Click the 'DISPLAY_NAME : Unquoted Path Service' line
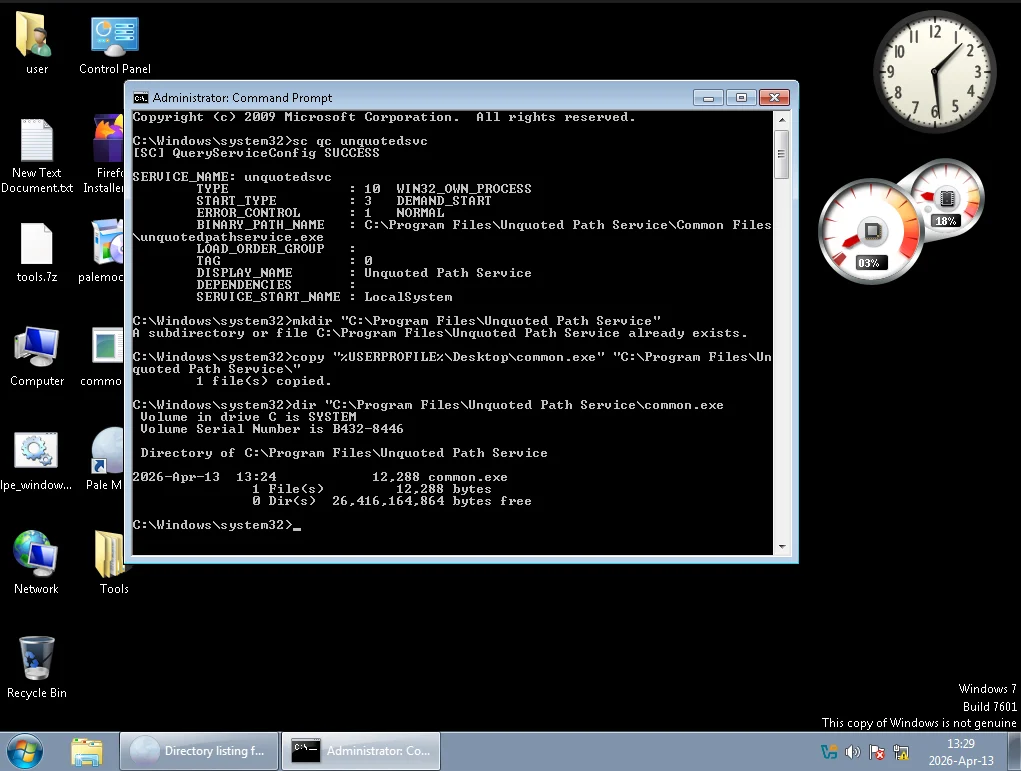The width and height of the screenshot is (1021, 771). pos(364,273)
